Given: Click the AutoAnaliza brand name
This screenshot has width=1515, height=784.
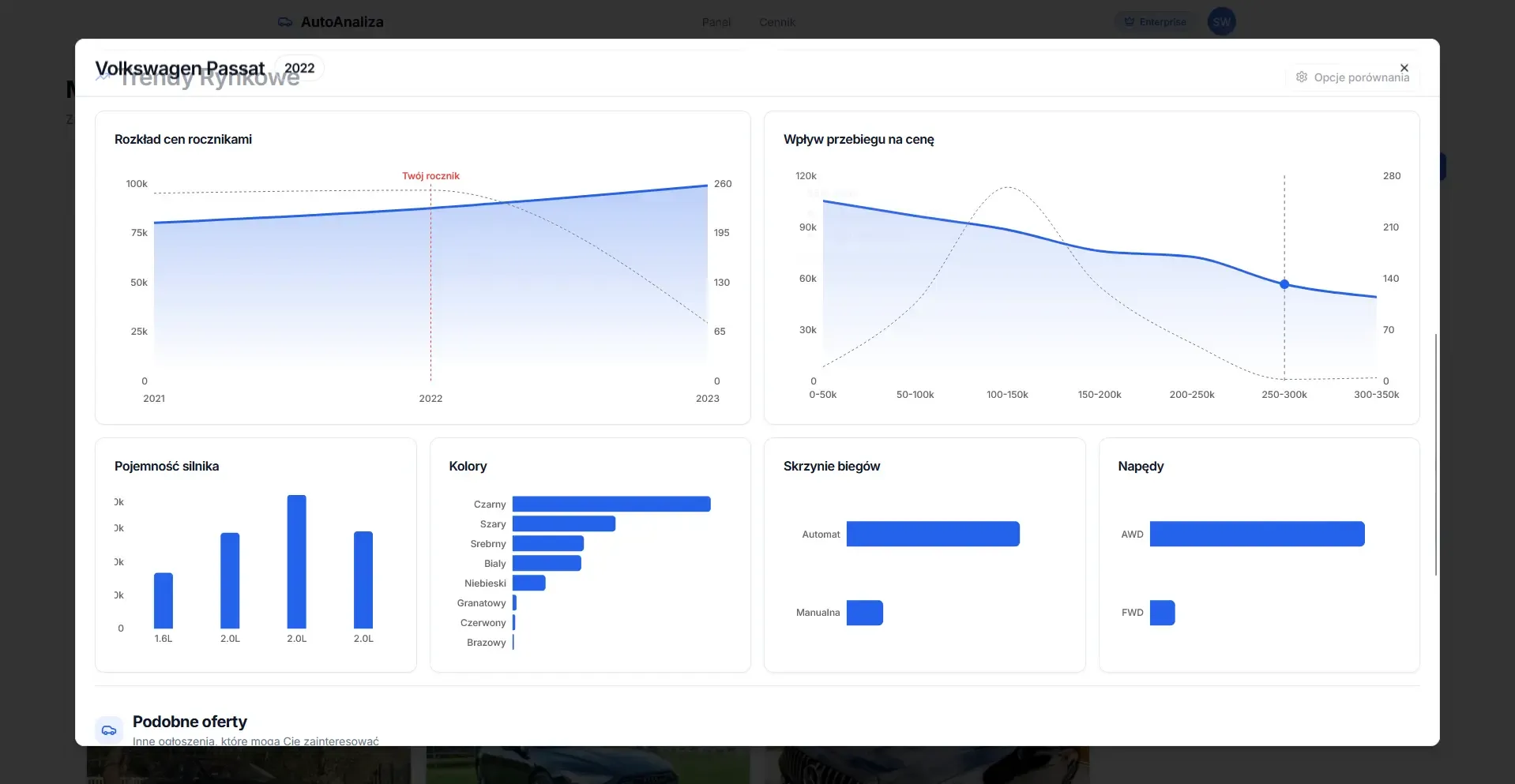Looking at the screenshot, I should click(x=342, y=22).
